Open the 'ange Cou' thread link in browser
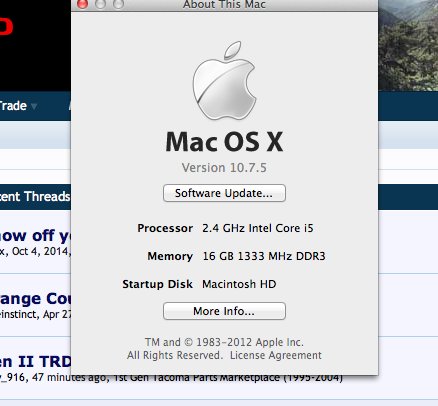The height and width of the screenshot is (406, 438). (x=35, y=299)
